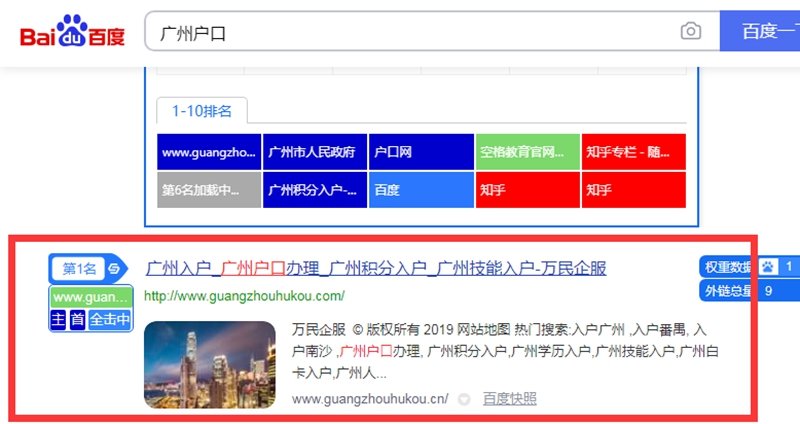This screenshot has width=800, height=424.
Task: Click the green www.guan... domain label
Action: click(x=91, y=297)
